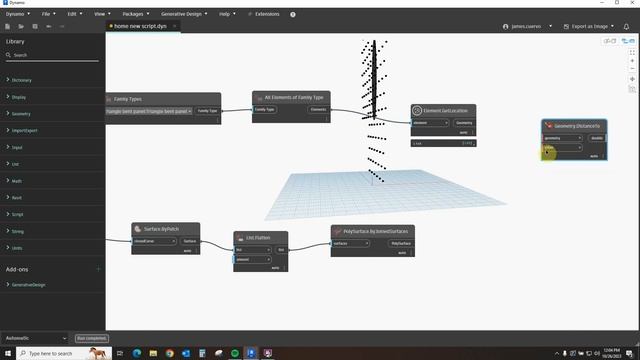Expand the Display library category
The width and height of the screenshot is (640, 360).
pos(18,97)
